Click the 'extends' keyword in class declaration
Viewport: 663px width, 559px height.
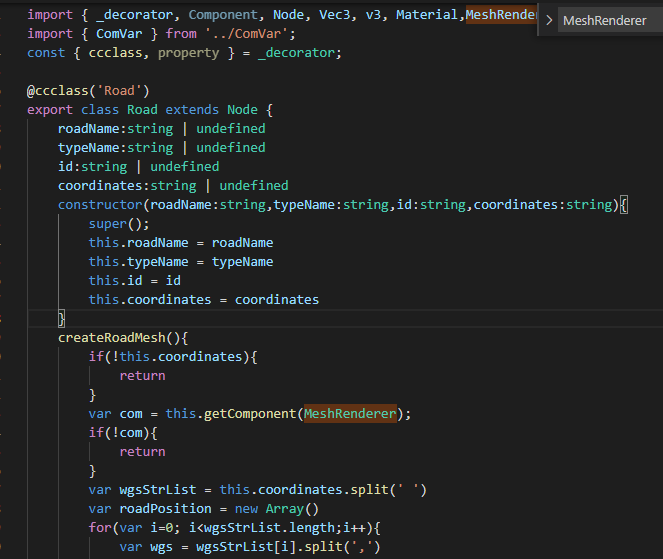[192, 110]
